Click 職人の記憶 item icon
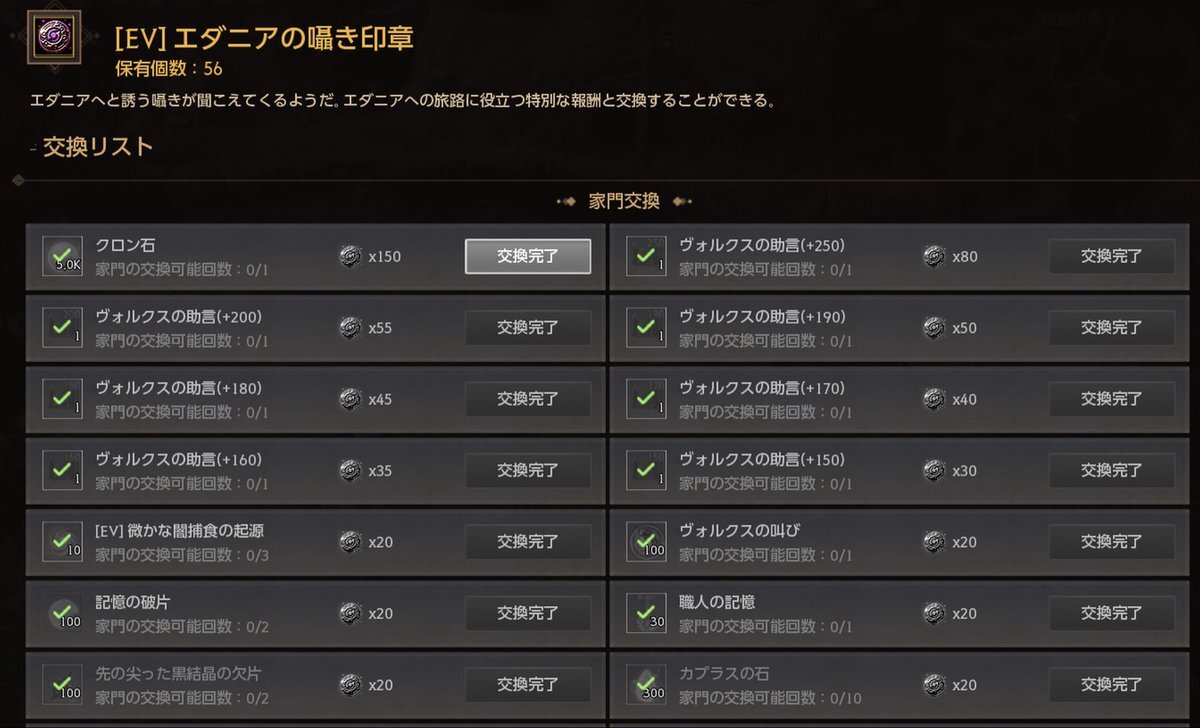 646,612
